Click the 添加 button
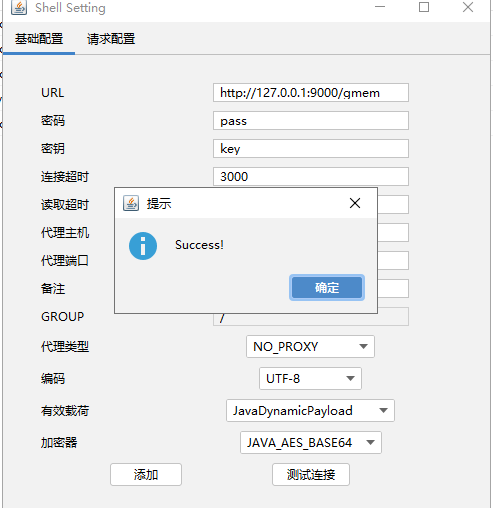The width and height of the screenshot is (493, 508). point(146,474)
